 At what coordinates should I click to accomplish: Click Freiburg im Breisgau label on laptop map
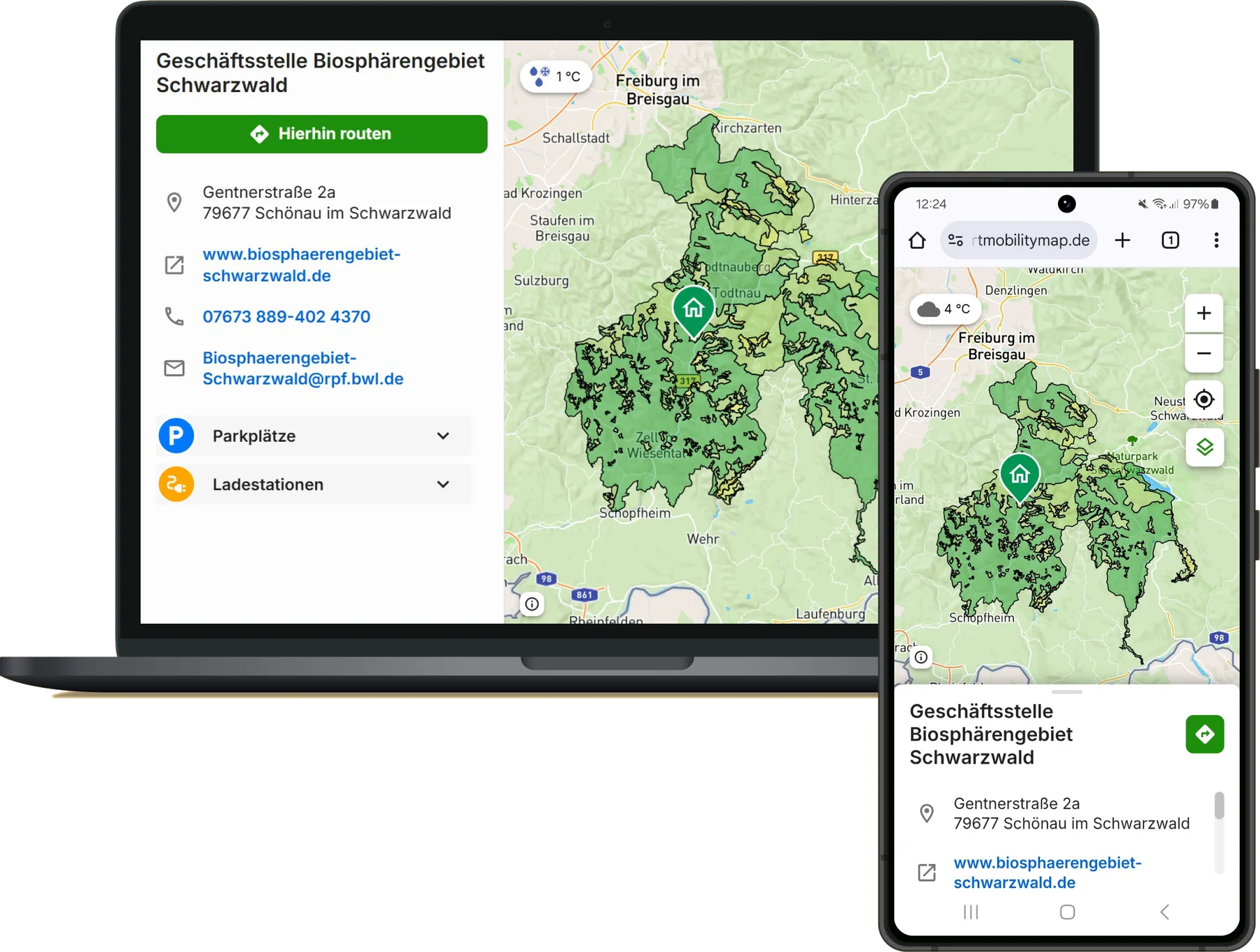[657, 90]
